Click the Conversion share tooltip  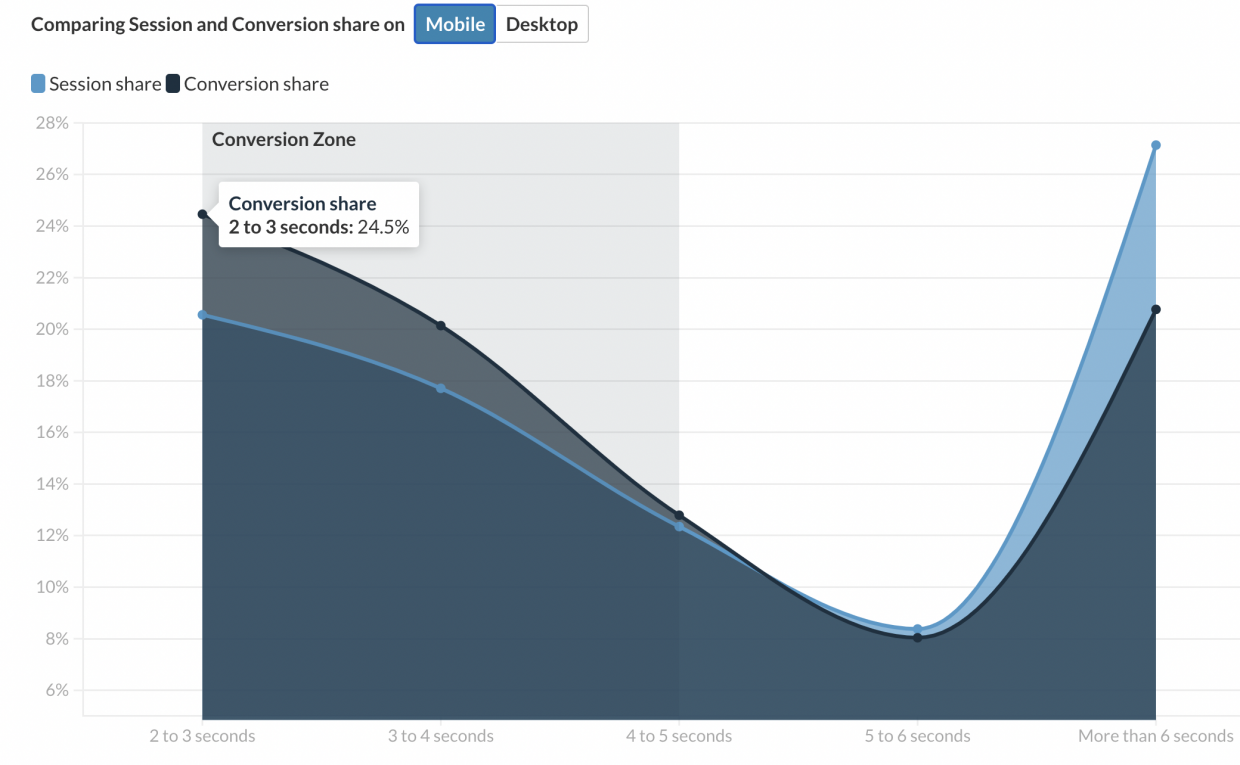(318, 214)
